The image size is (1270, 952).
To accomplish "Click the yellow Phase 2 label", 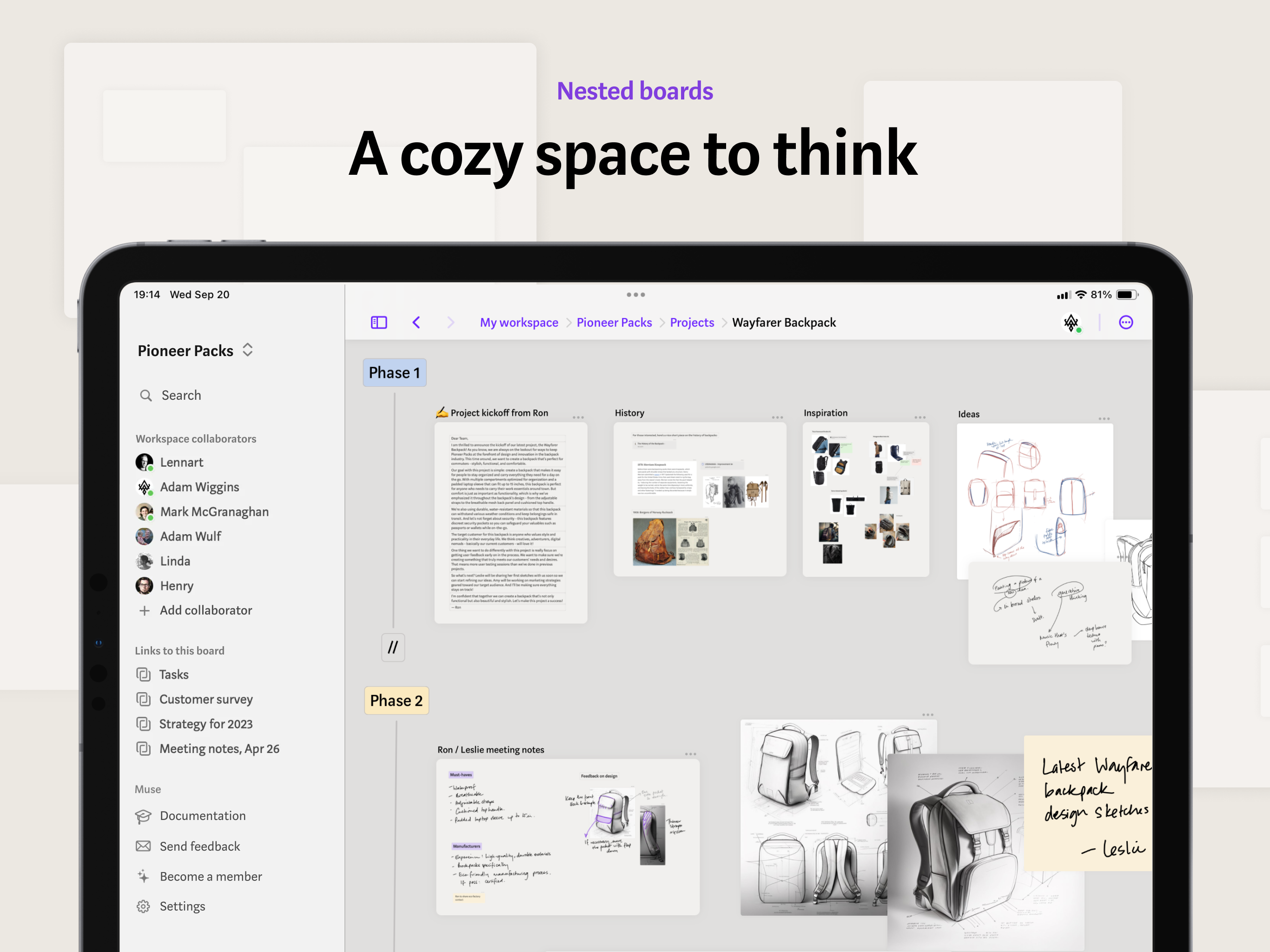I will [397, 701].
